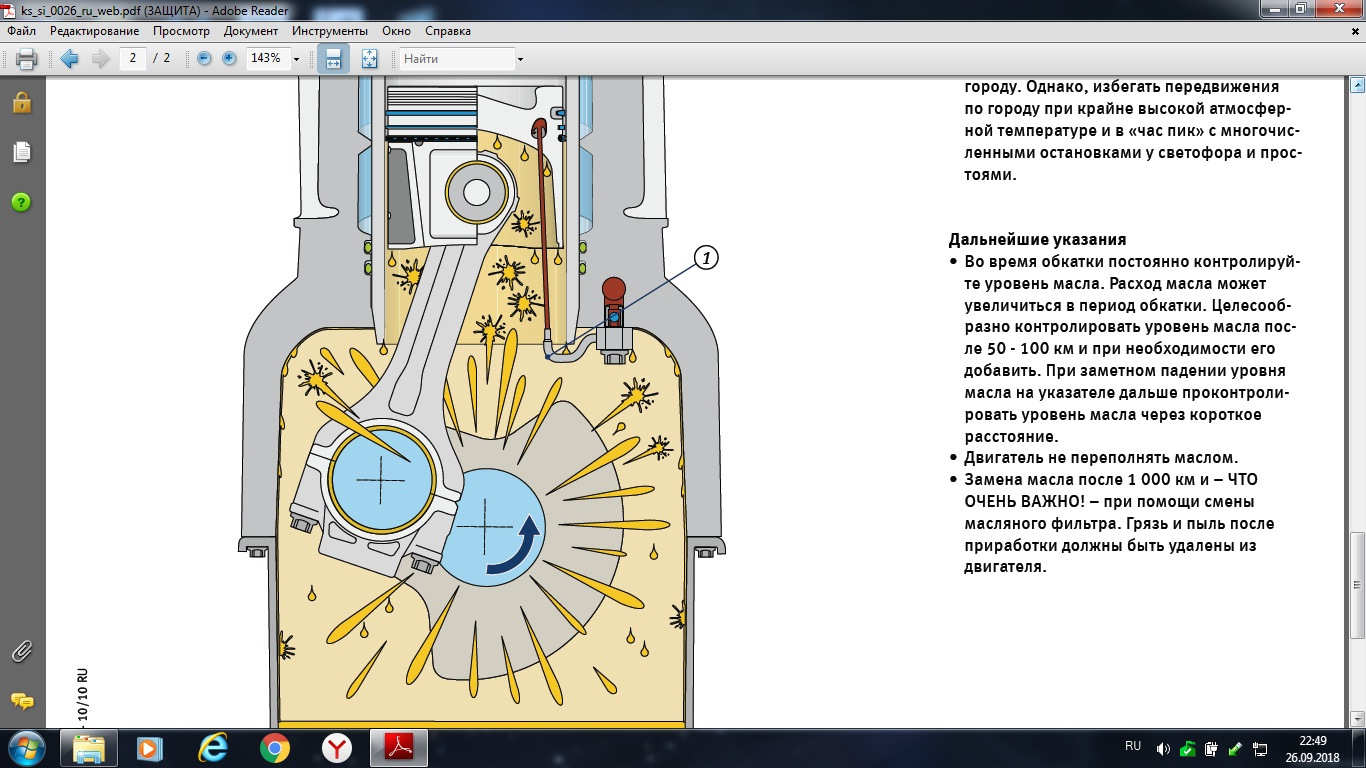Image resolution: width=1366 pixels, height=768 pixels.
Task: Click the callout number 1 in diagram
Action: click(x=706, y=258)
